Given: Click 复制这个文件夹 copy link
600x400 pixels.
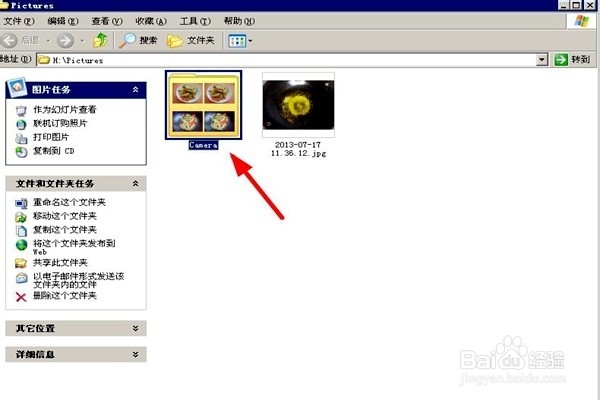Looking at the screenshot, I should coord(65,230).
